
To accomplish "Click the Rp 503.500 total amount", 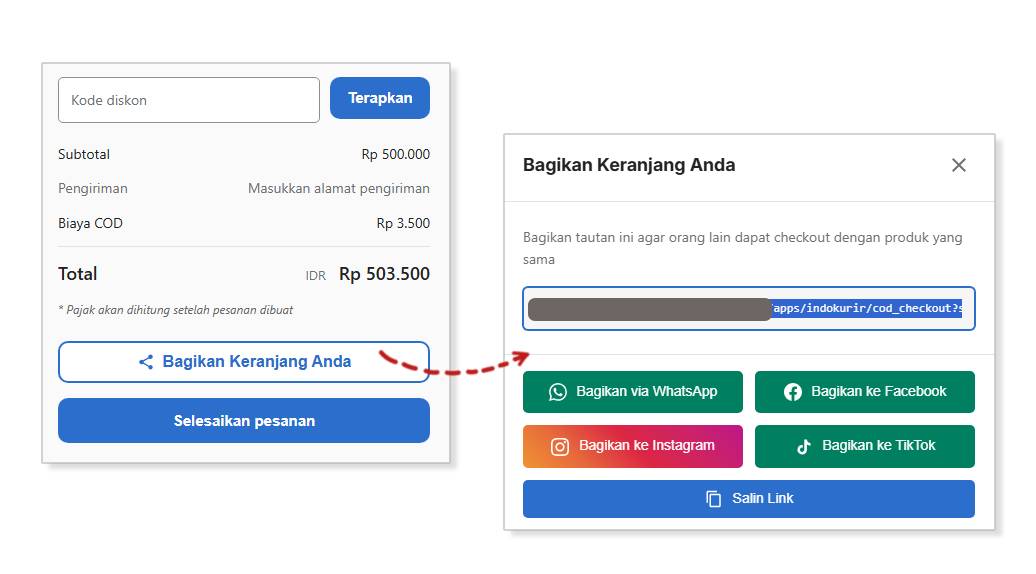I will (x=384, y=274).
